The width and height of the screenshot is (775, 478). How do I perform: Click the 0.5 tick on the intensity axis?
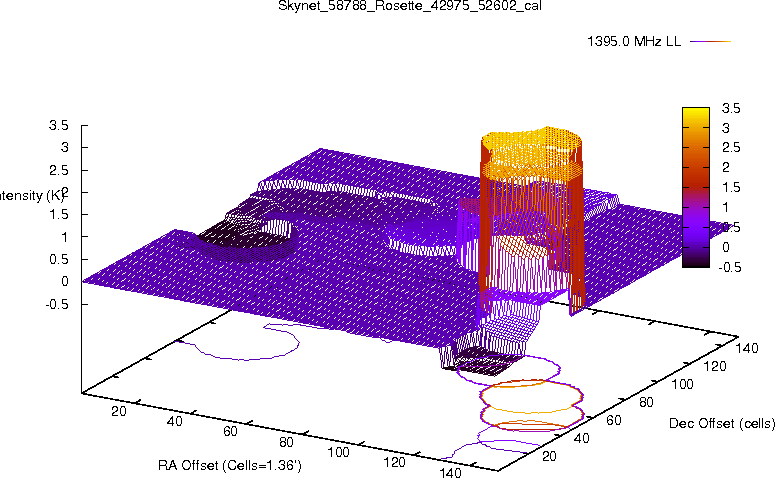(58, 259)
